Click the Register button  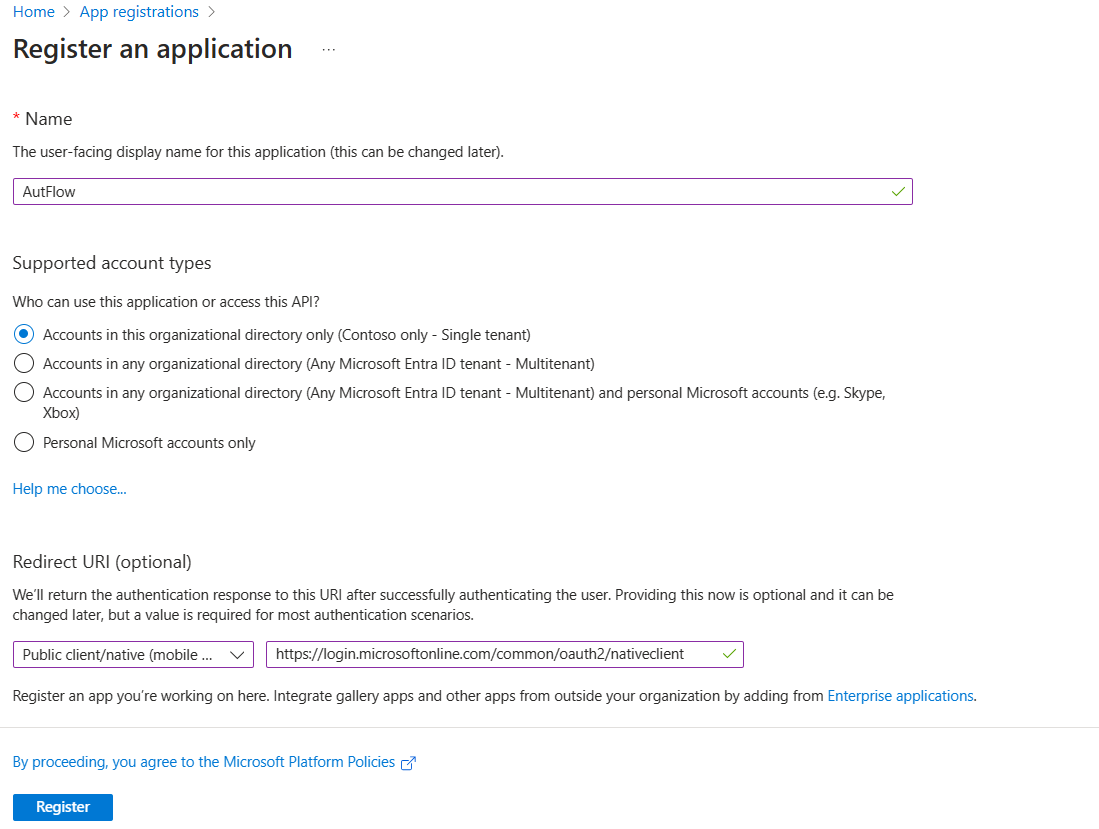pos(62,806)
